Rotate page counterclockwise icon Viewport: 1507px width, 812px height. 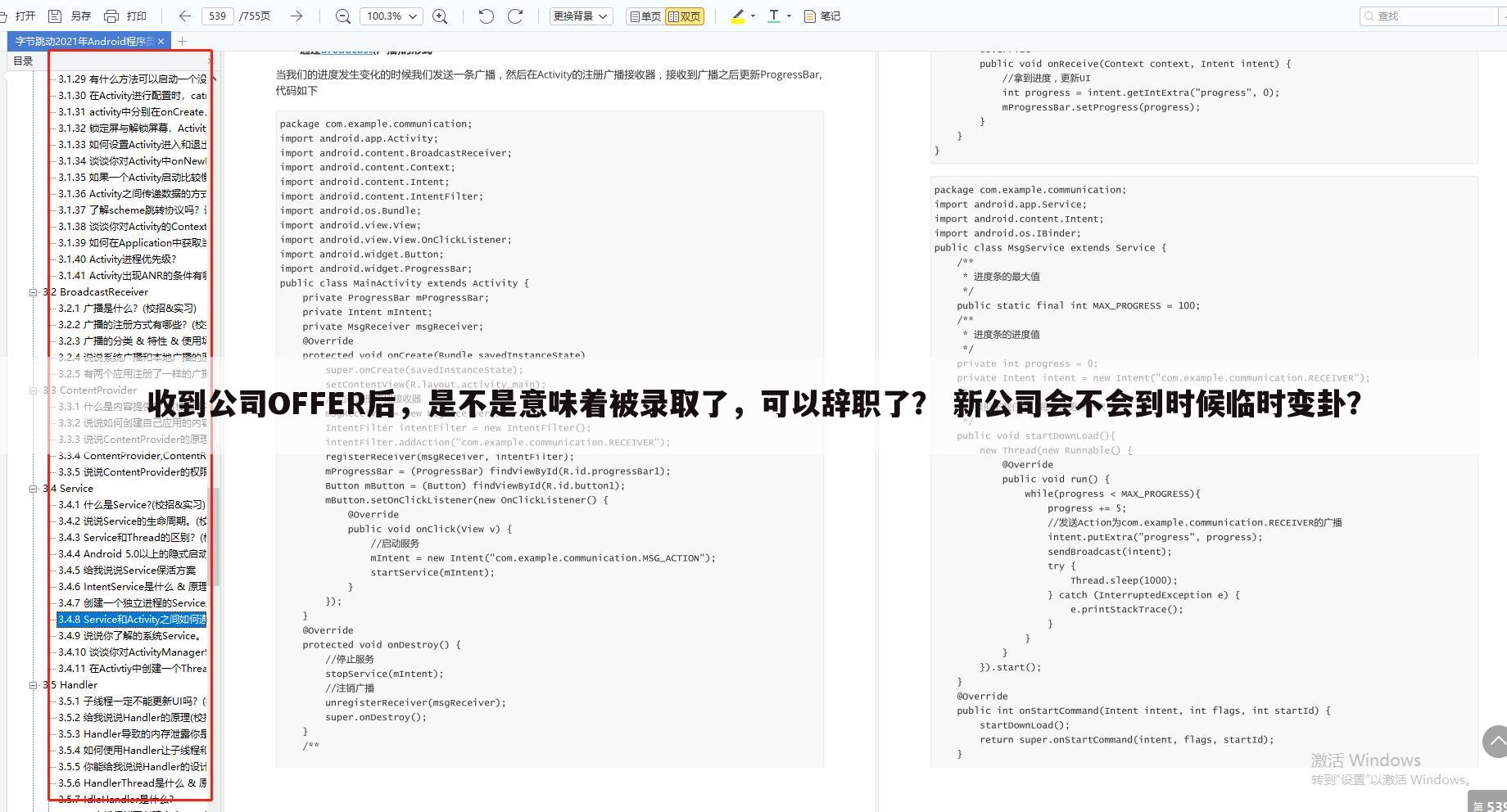[x=486, y=16]
